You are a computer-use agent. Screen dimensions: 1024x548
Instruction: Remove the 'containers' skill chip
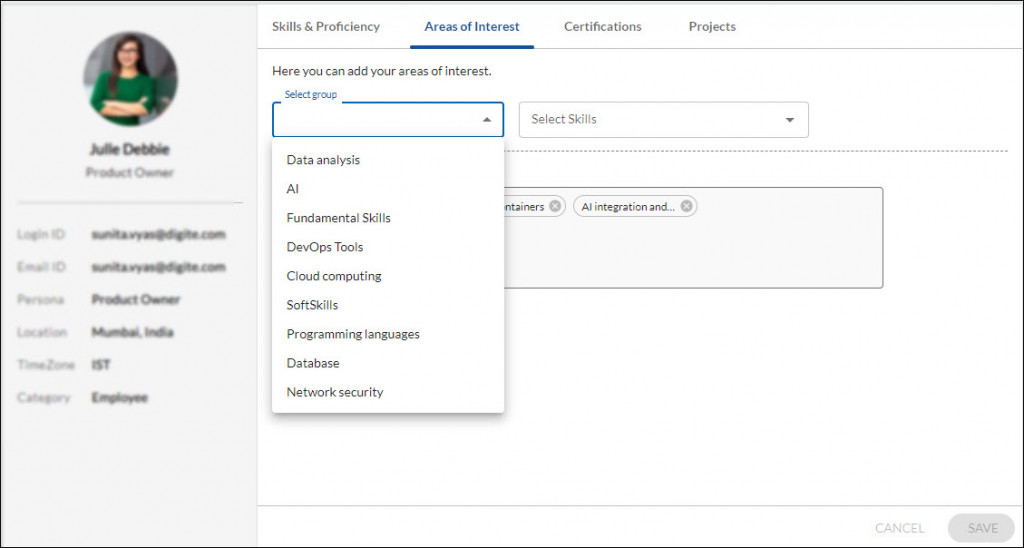point(554,206)
